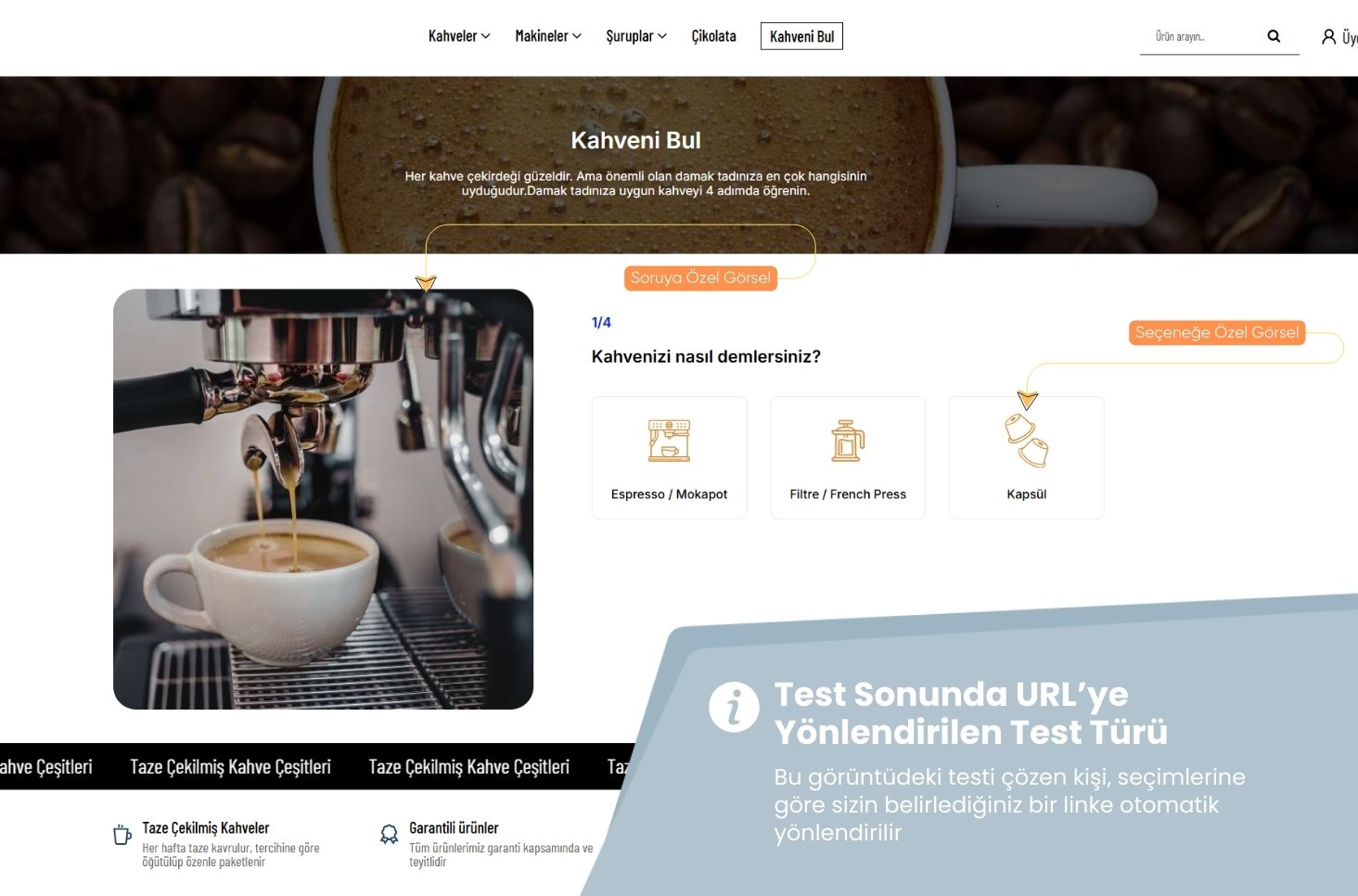Screen dimensions: 1358x896
Task: Focus the Ürün arayın search field
Action: coord(1201,36)
